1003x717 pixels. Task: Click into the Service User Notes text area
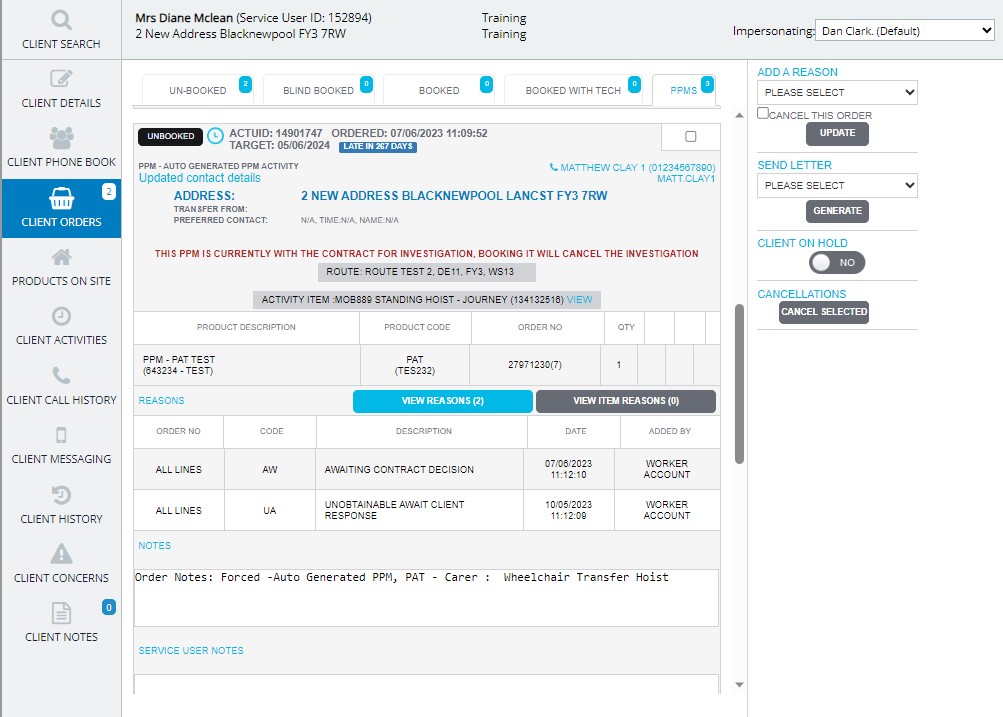(x=426, y=684)
